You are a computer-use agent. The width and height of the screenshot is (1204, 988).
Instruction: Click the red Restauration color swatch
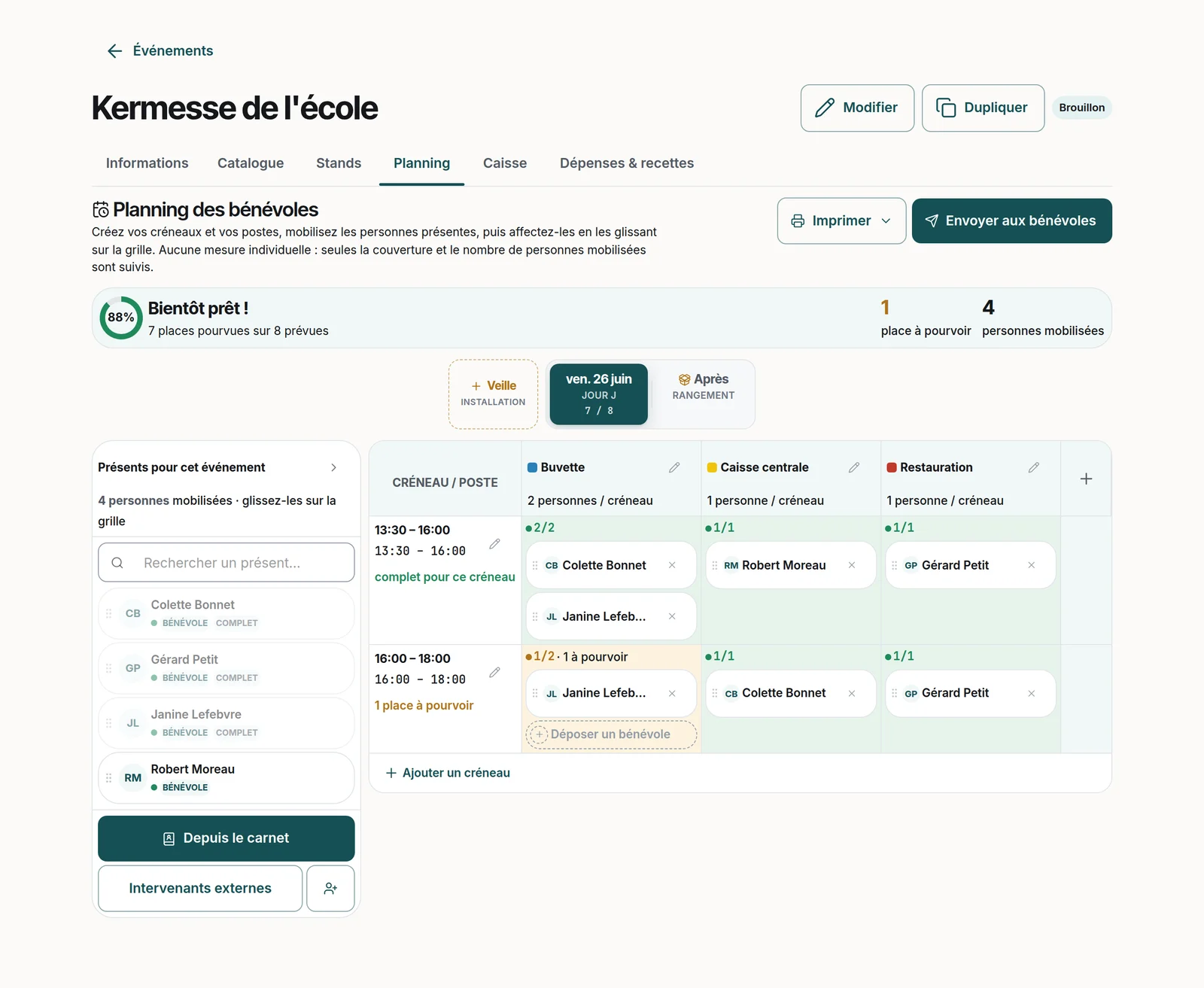click(x=892, y=467)
